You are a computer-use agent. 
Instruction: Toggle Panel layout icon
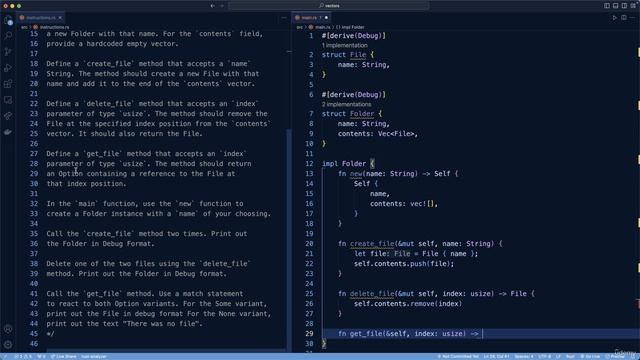(x=616, y=6)
